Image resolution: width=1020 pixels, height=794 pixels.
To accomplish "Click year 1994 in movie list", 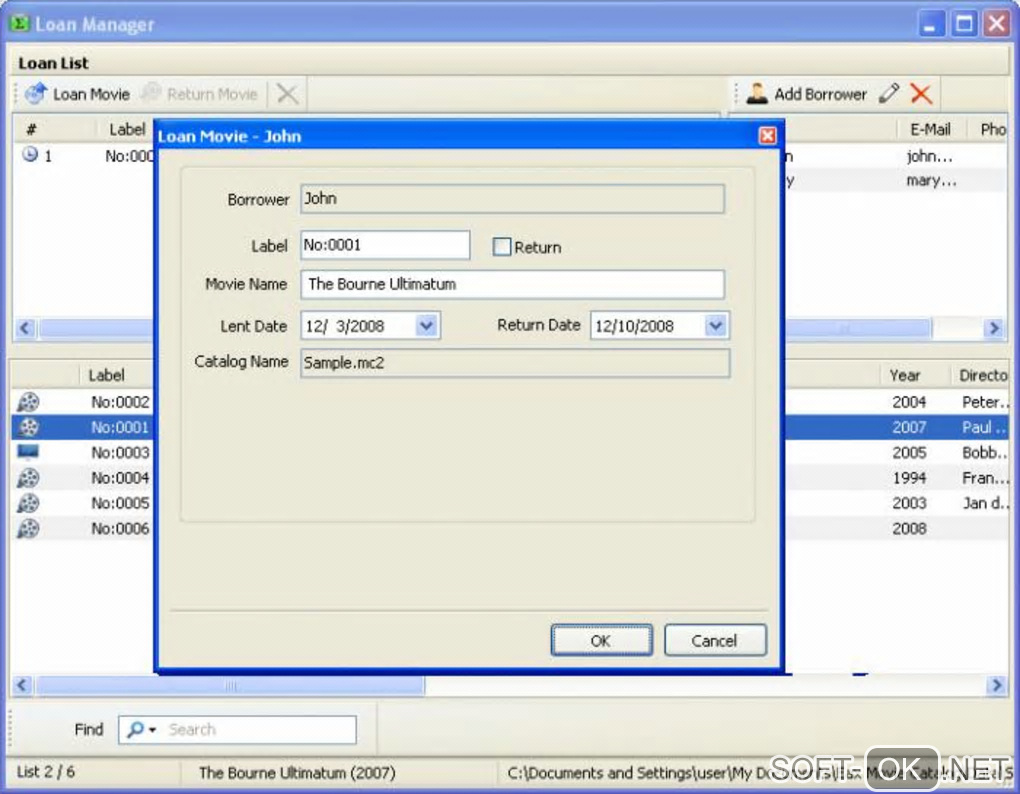I will pyautogui.click(x=909, y=478).
